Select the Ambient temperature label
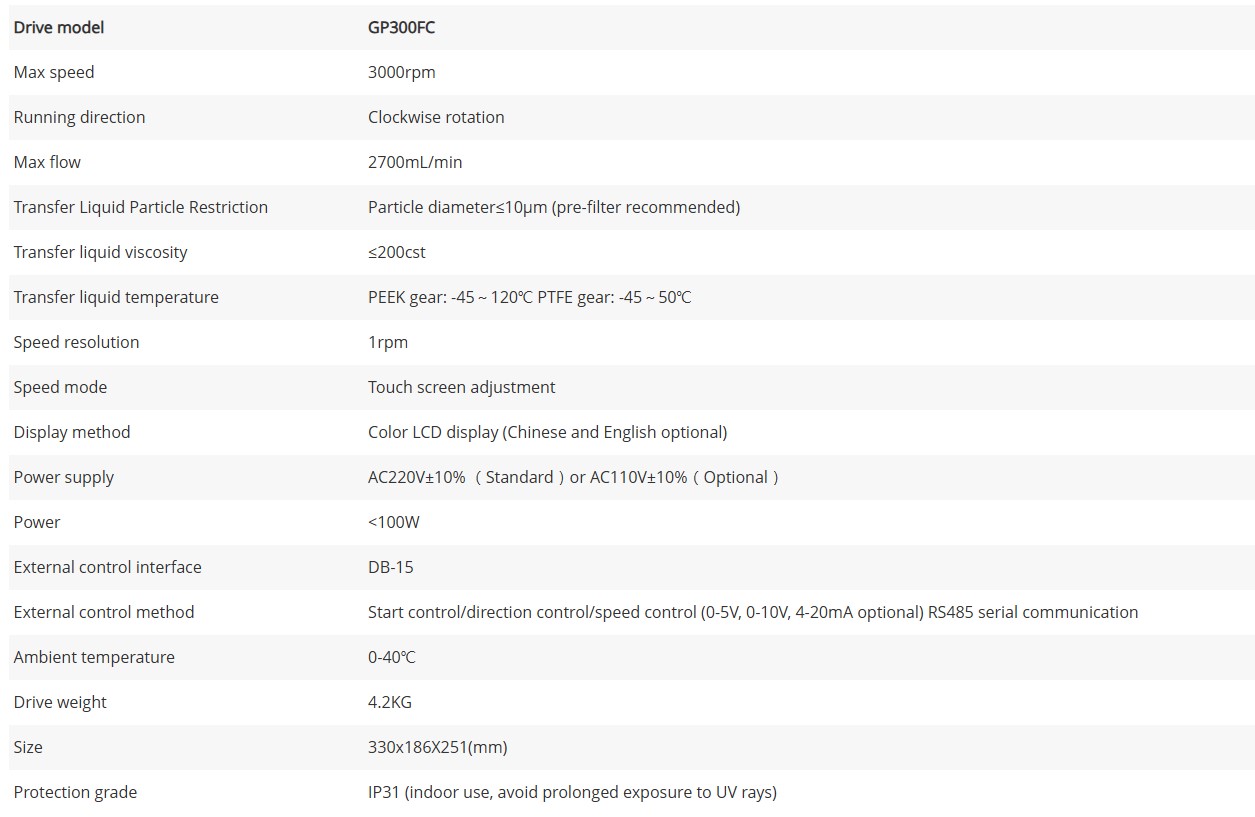Viewport: 1255px width, 817px height. (x=94, y=657)
